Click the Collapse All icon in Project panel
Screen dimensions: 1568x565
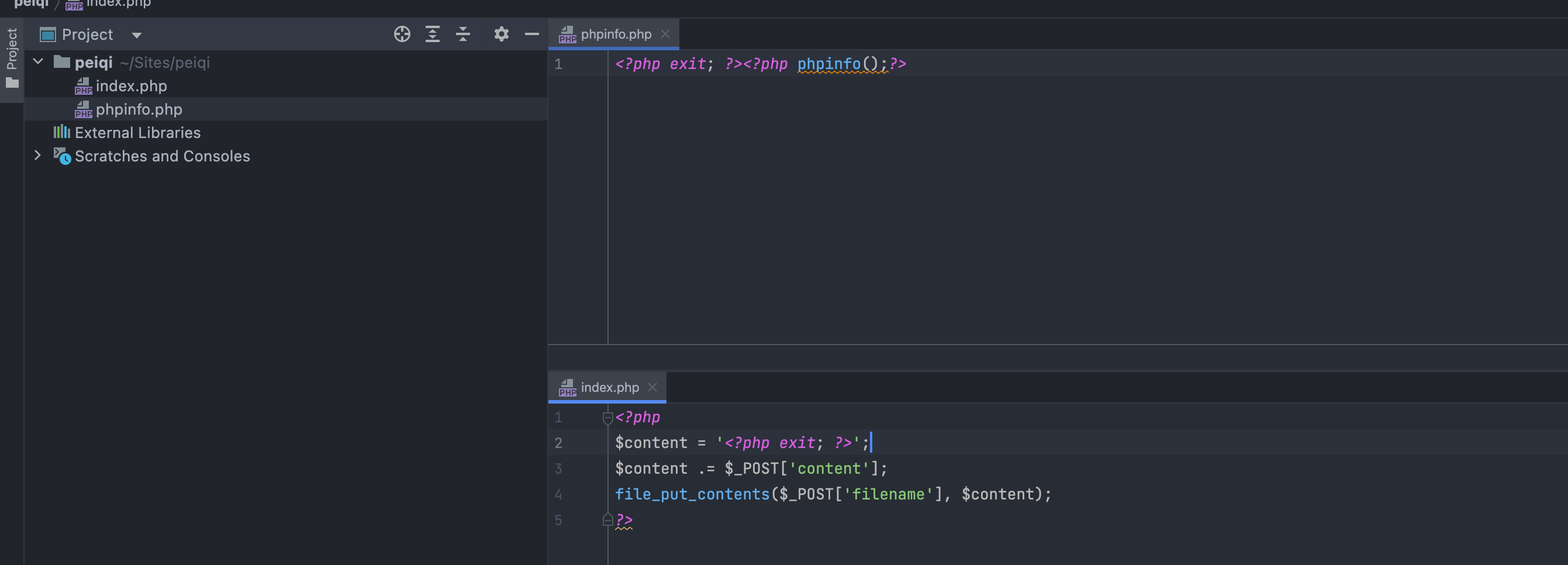click(x=462, y=34)
